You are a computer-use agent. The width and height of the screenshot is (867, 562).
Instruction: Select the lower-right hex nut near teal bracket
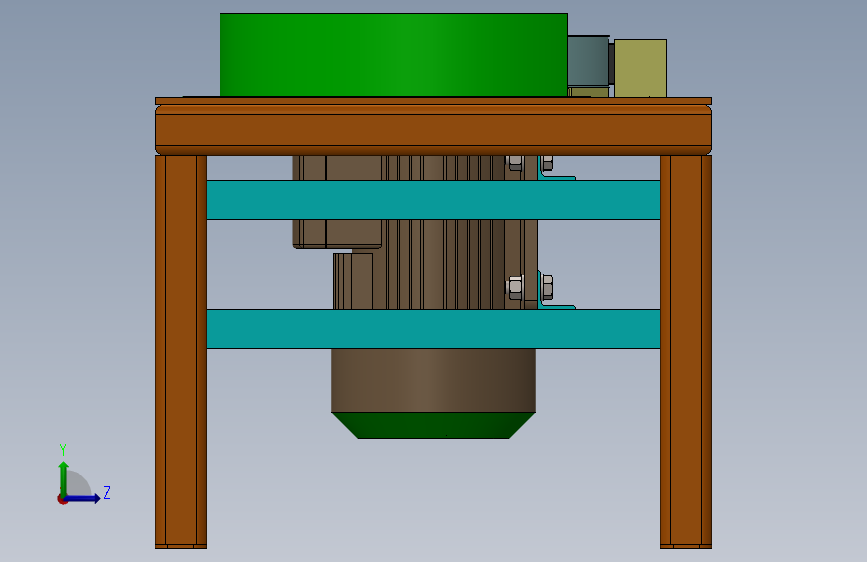tap(547, 287)
